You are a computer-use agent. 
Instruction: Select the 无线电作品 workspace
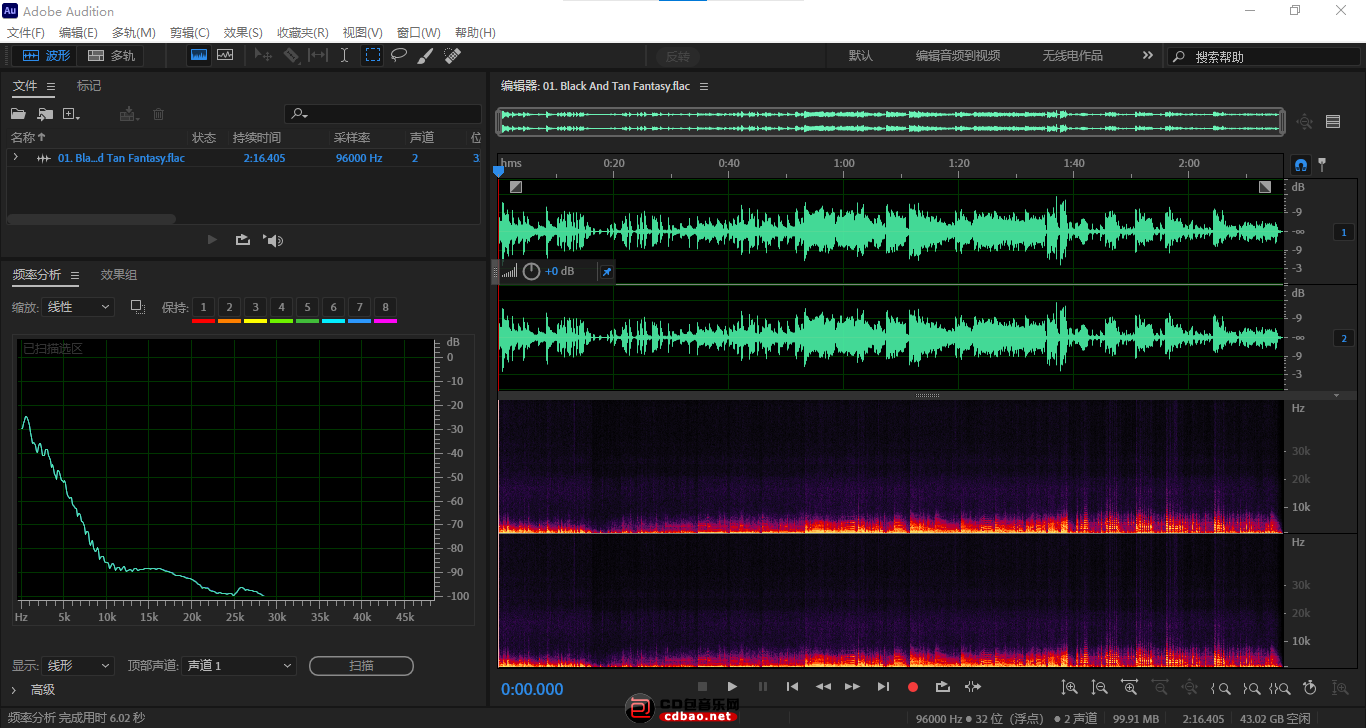click(x=1072, y=56)
